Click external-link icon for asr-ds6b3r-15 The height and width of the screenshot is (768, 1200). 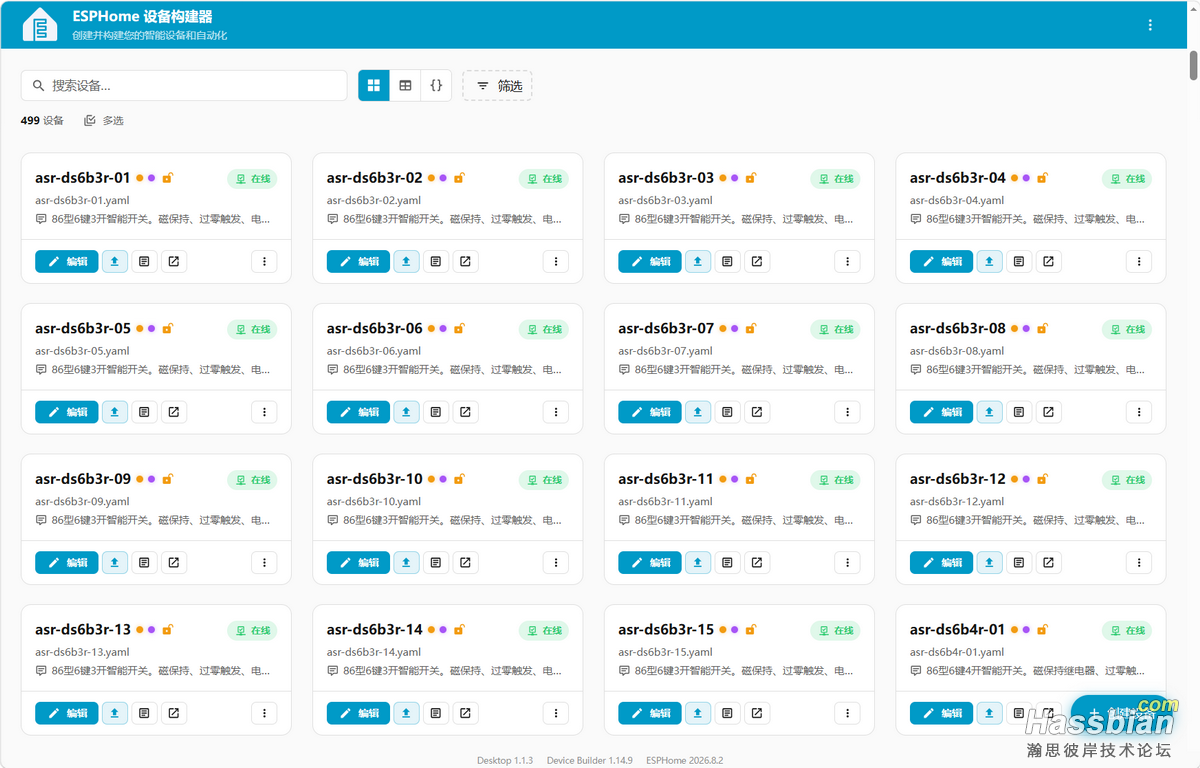(x=757, y=713)
